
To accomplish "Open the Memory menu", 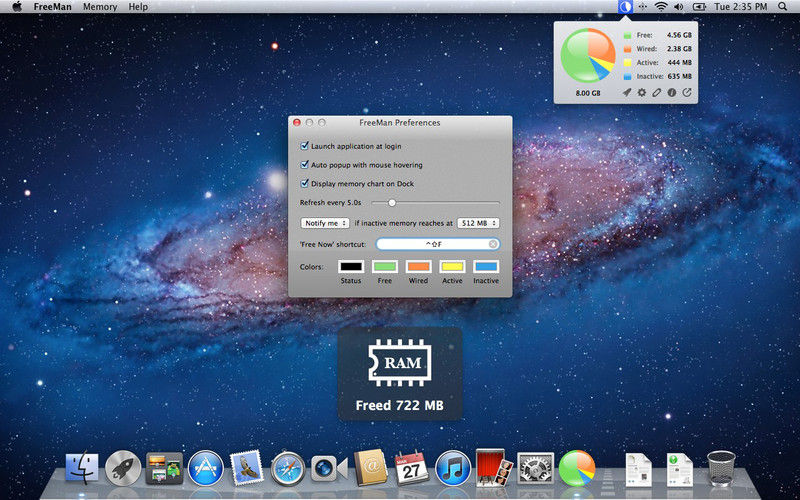I will tap(100, 7).
